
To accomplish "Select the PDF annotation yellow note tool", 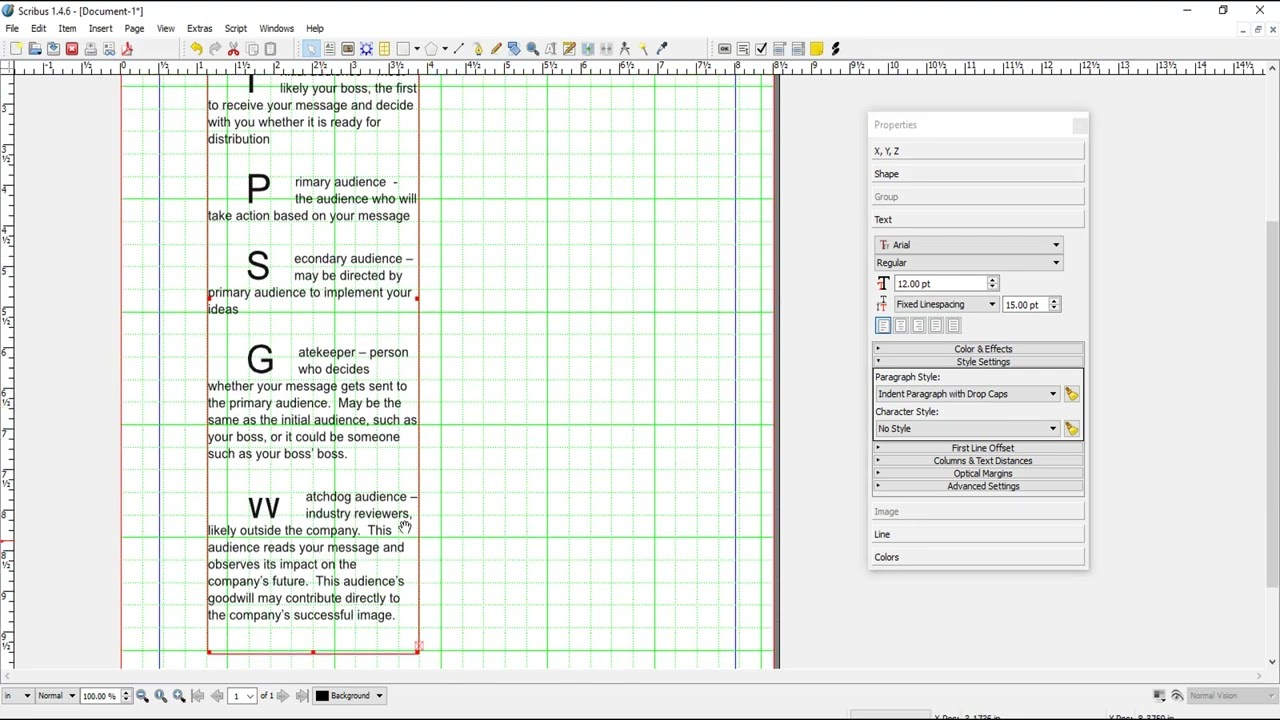I will [817, 49].
